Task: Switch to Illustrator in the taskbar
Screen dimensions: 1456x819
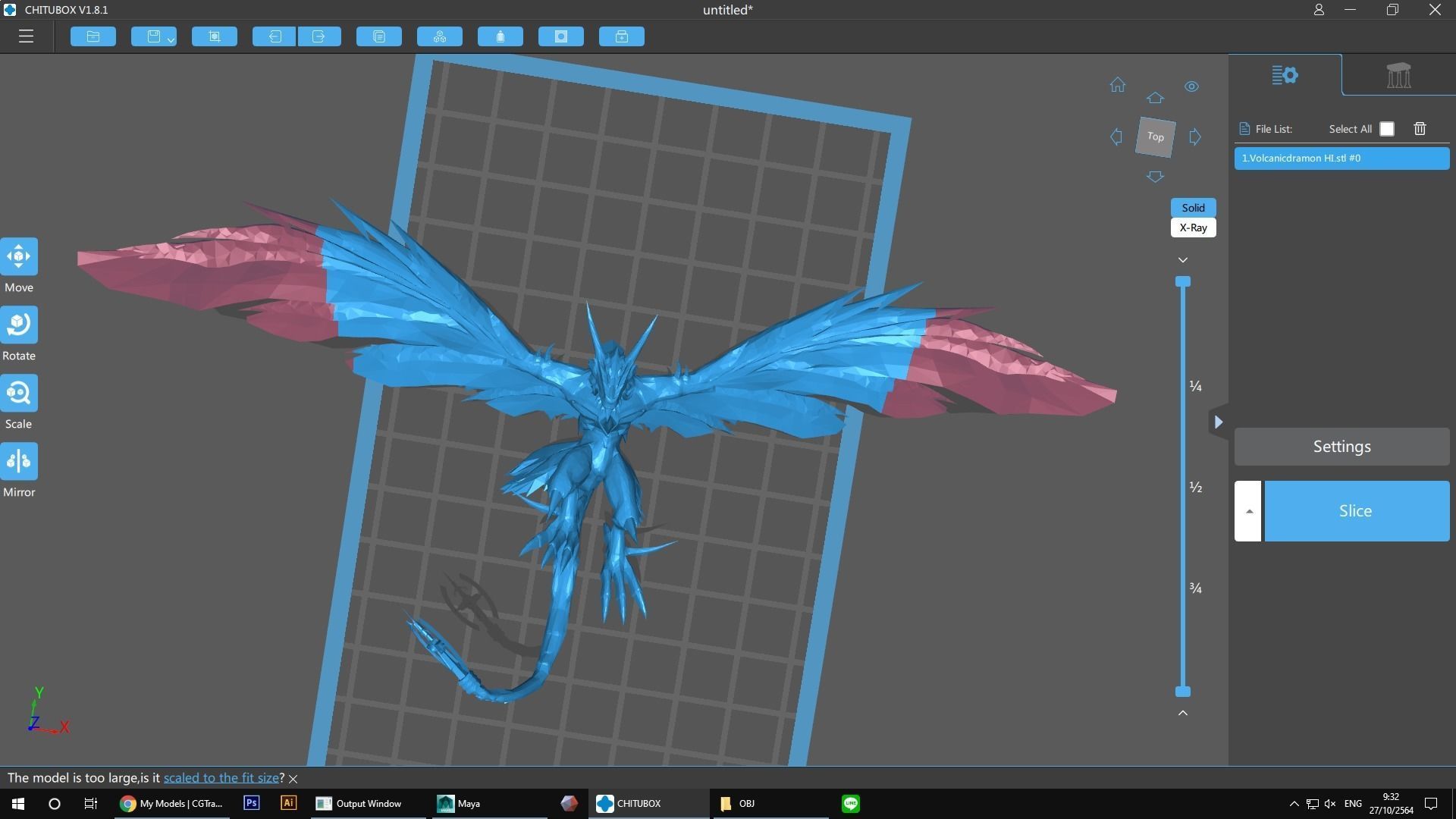Action: (288, 803)
